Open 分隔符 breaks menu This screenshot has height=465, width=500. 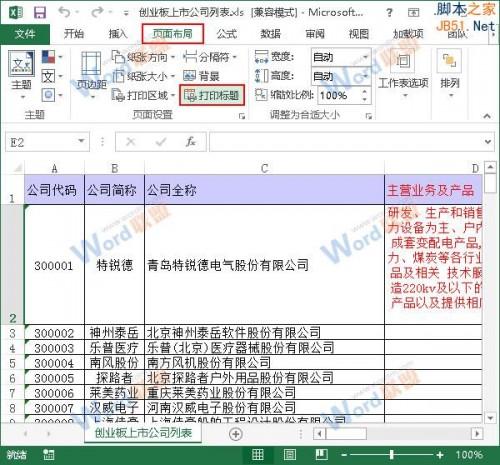click(x=210, y=57)
